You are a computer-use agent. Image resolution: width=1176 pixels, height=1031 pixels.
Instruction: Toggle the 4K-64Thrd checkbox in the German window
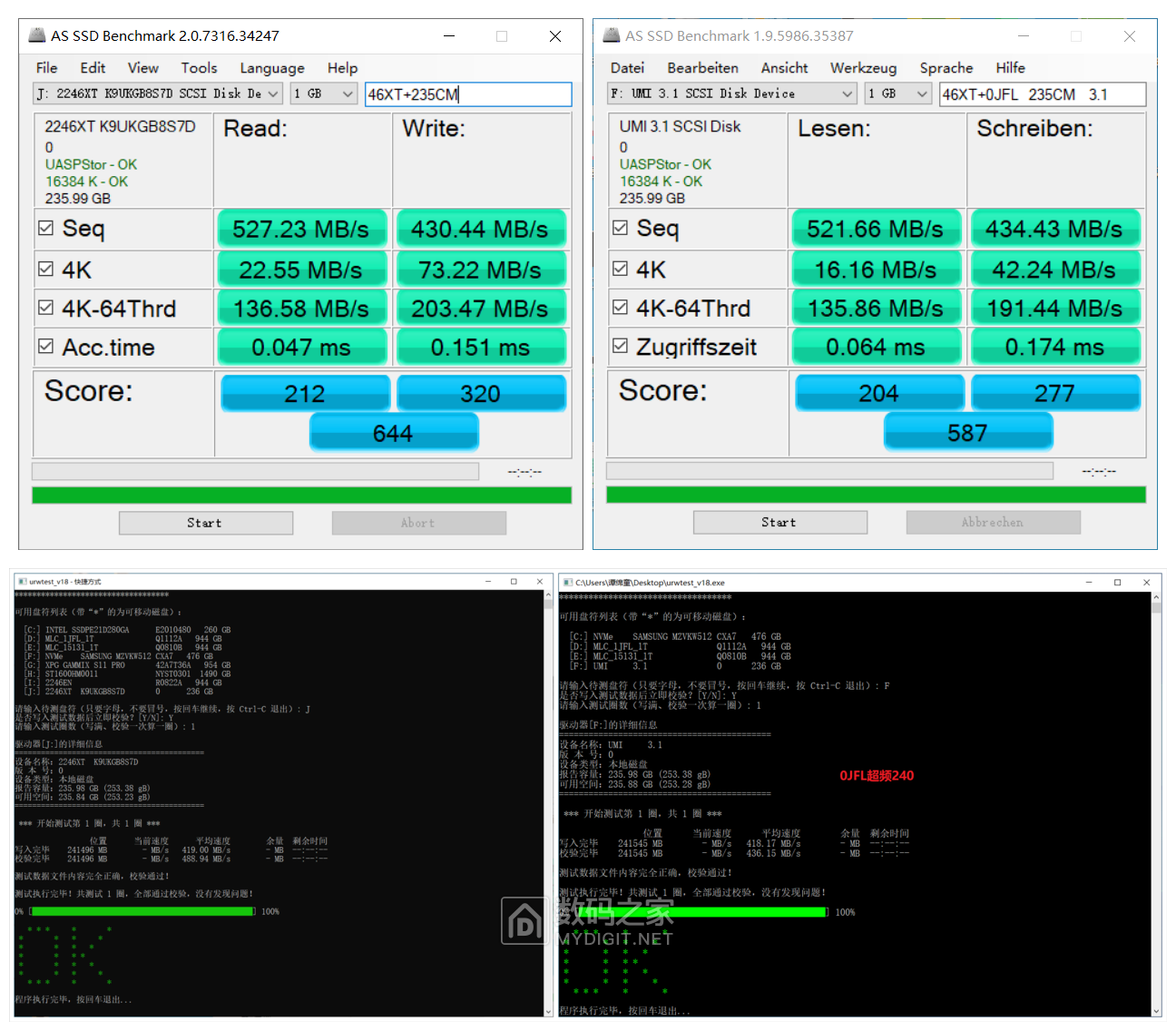[621, 307]
